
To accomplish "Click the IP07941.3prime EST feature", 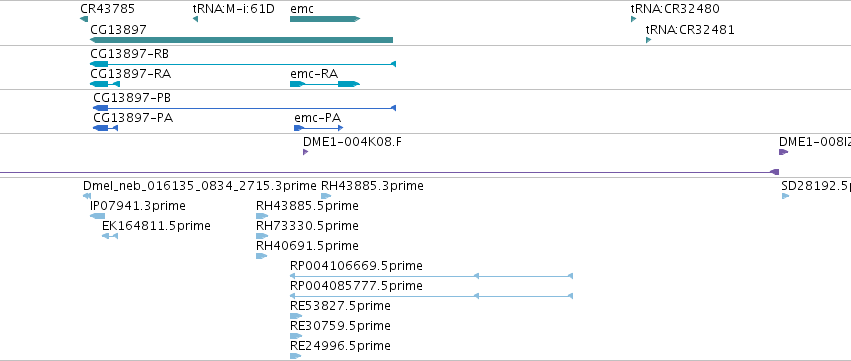I will point(98,216).
